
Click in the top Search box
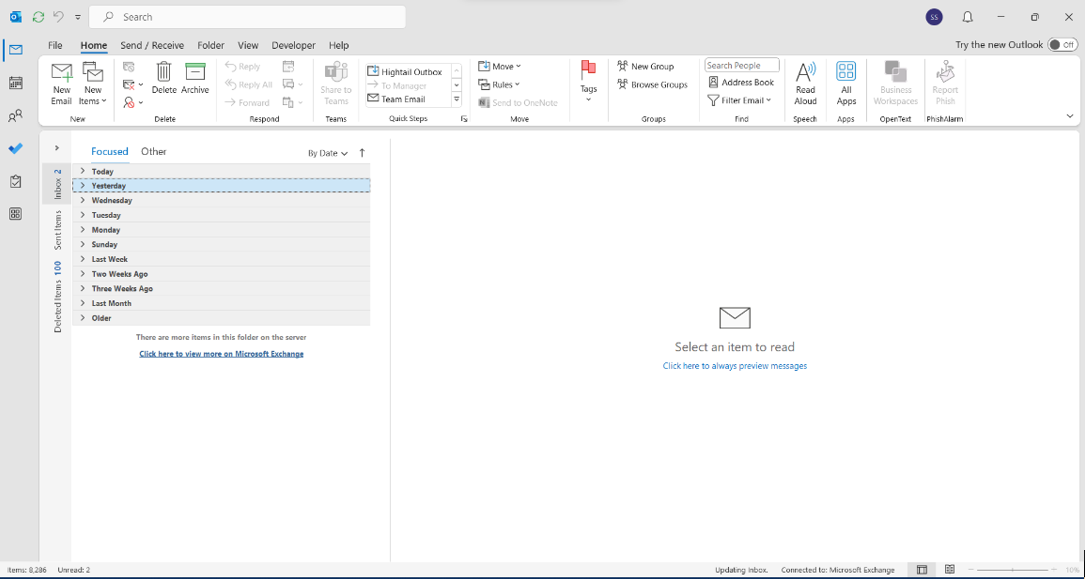coord(247,17)
